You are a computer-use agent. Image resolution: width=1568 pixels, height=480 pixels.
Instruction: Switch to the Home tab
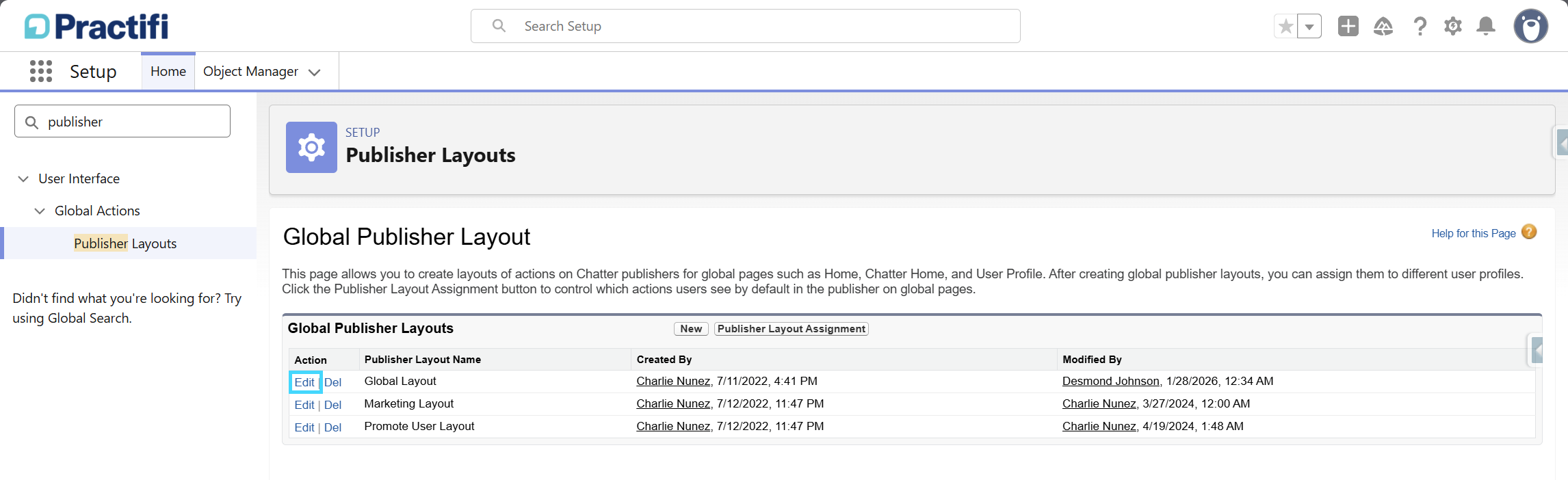[168, 71]
